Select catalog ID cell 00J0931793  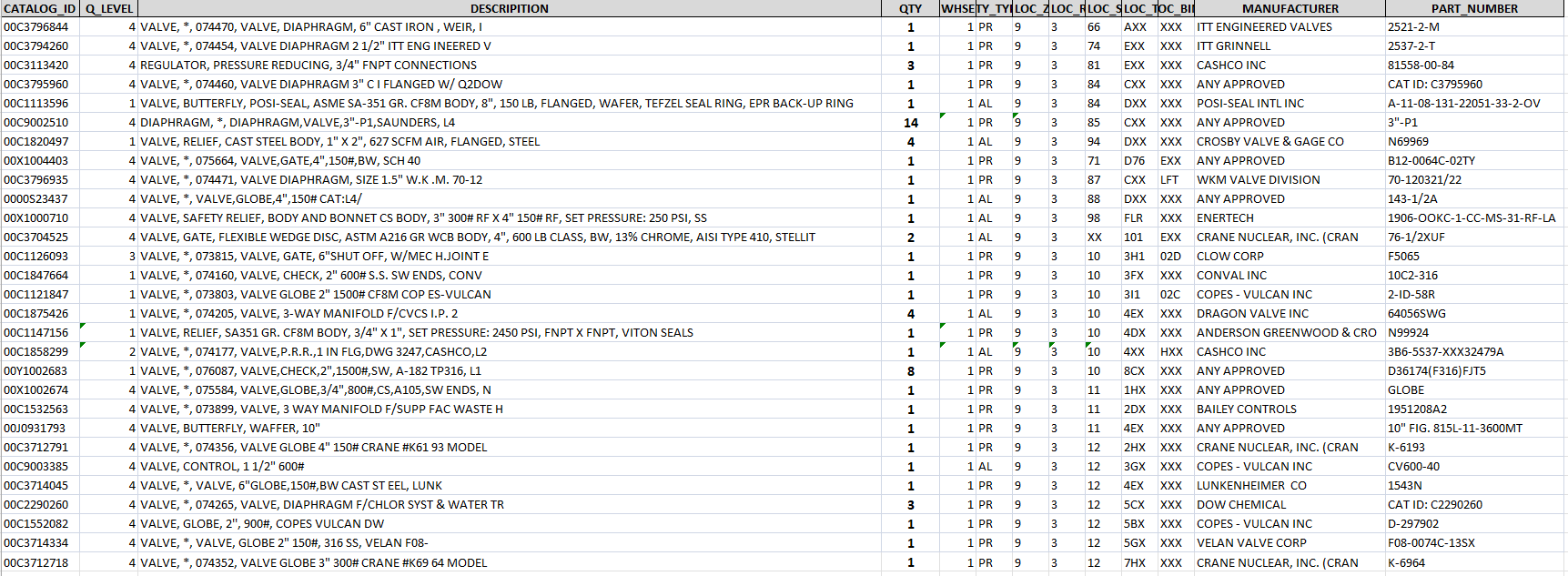coord(40,429)
